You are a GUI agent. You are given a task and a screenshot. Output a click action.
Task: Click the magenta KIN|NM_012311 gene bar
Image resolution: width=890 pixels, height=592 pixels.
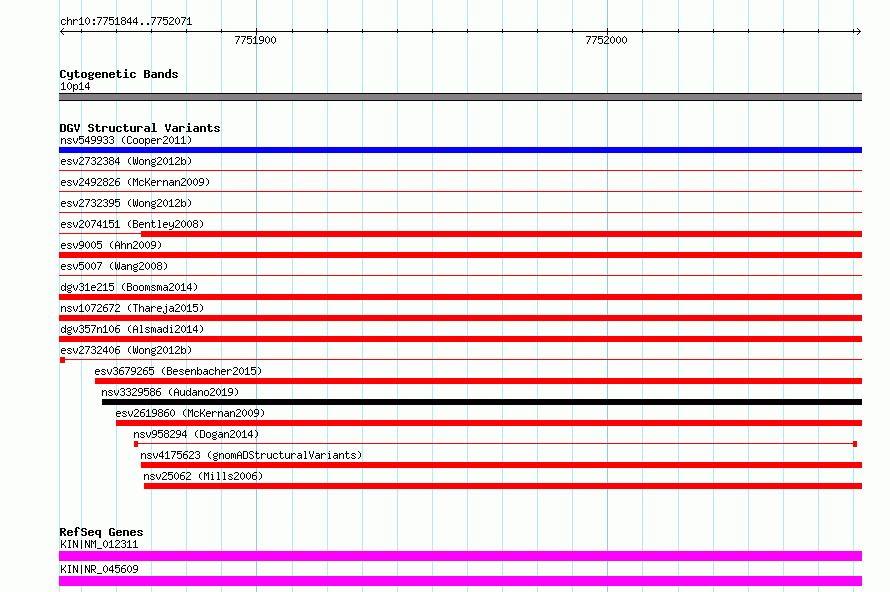click(460, 556)
